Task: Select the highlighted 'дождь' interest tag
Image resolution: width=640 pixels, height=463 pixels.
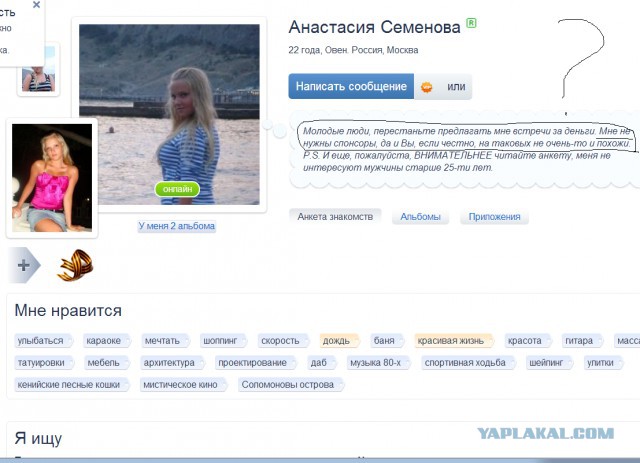Action: coord(339,341)
